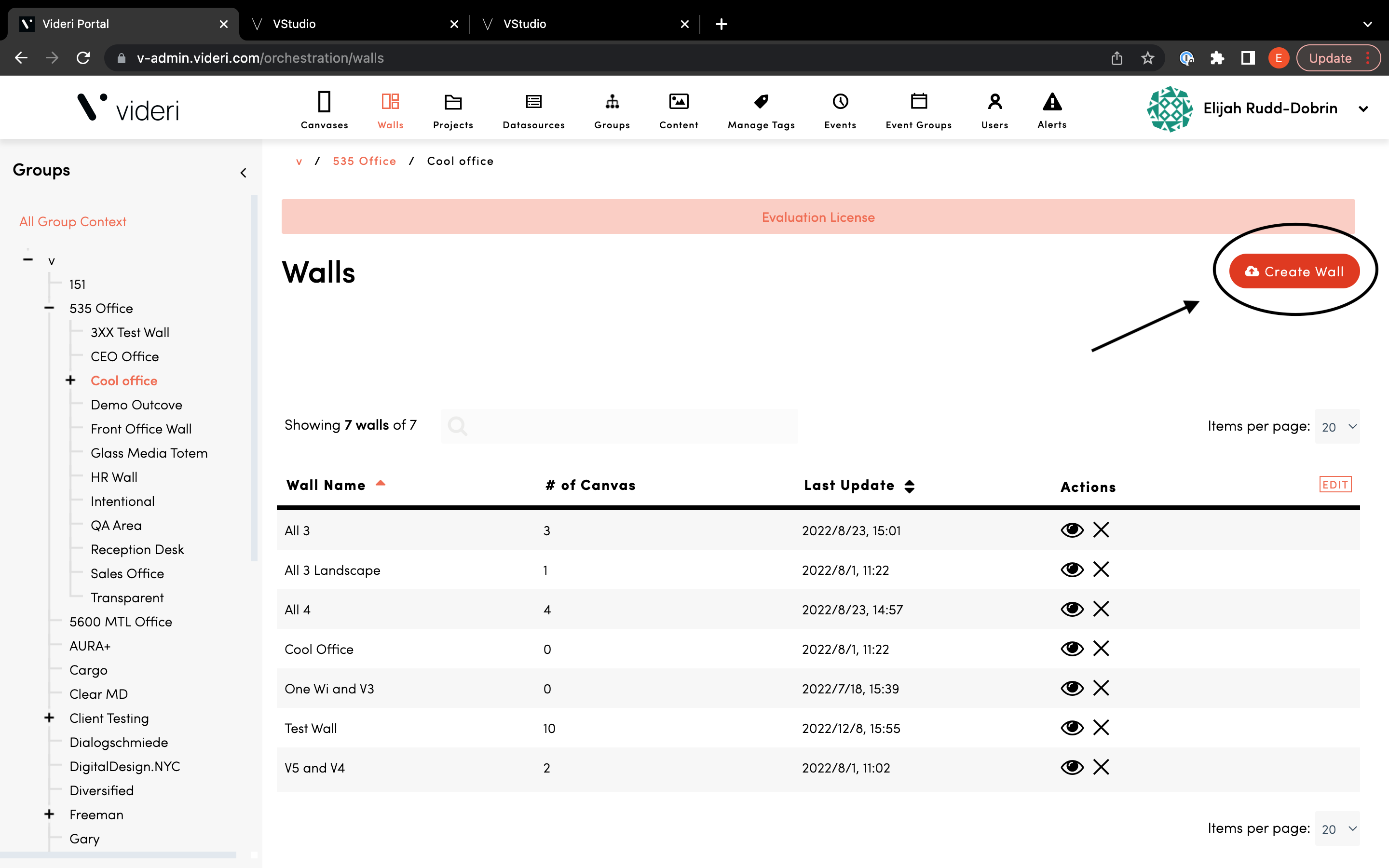Click the Videri logo
Screen dimensions: 1389x868
point(129,108)
